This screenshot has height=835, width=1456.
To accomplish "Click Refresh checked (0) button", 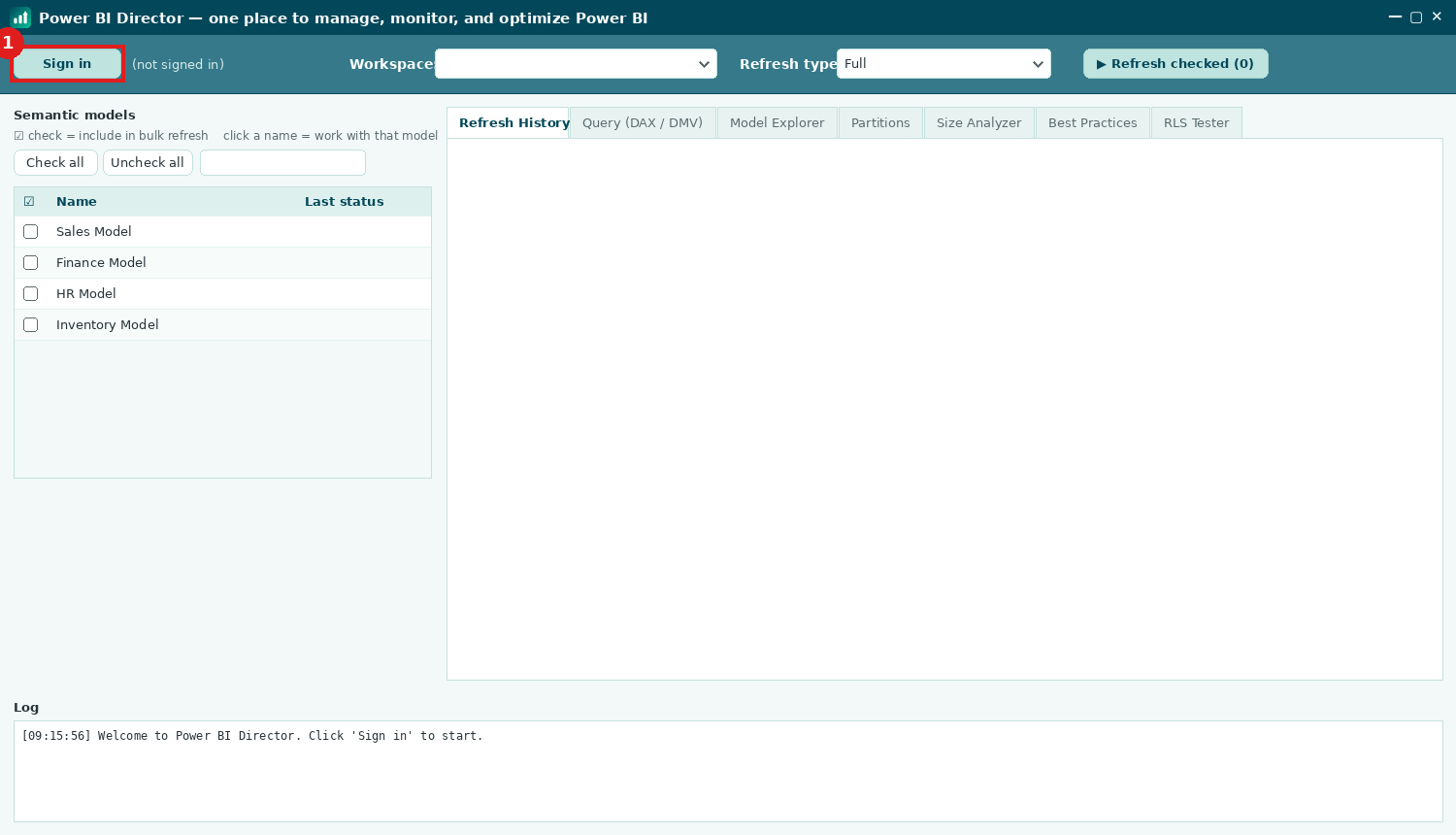I will click(1175, 64).
